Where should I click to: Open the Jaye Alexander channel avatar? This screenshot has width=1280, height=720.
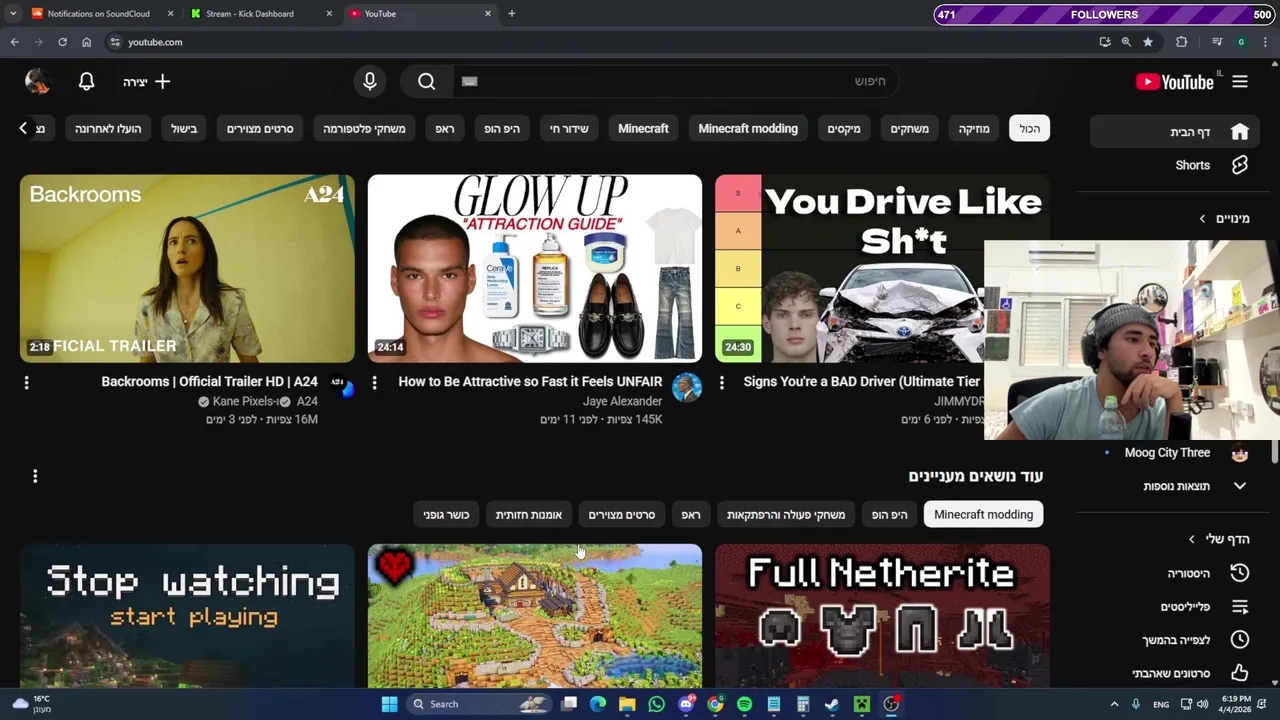pos(687,388)
